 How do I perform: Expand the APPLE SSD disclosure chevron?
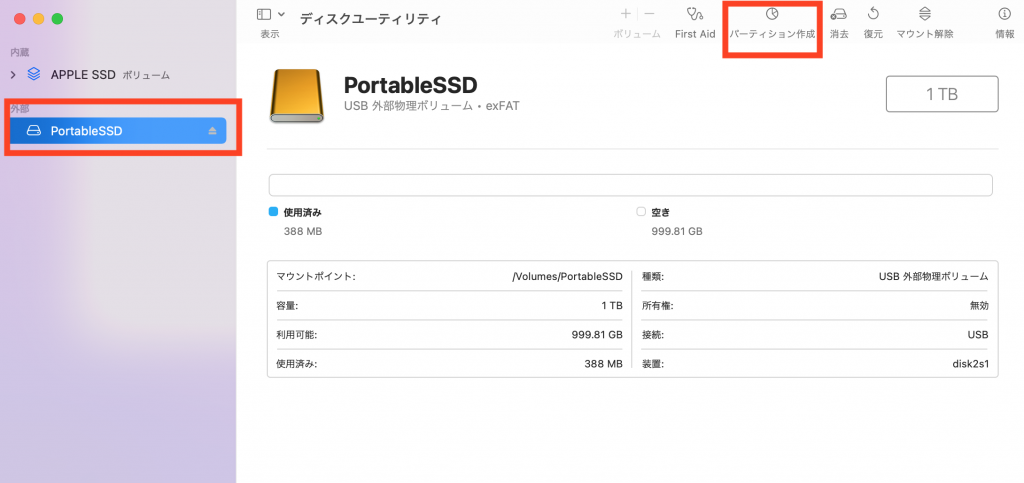(x=14, y=74)
